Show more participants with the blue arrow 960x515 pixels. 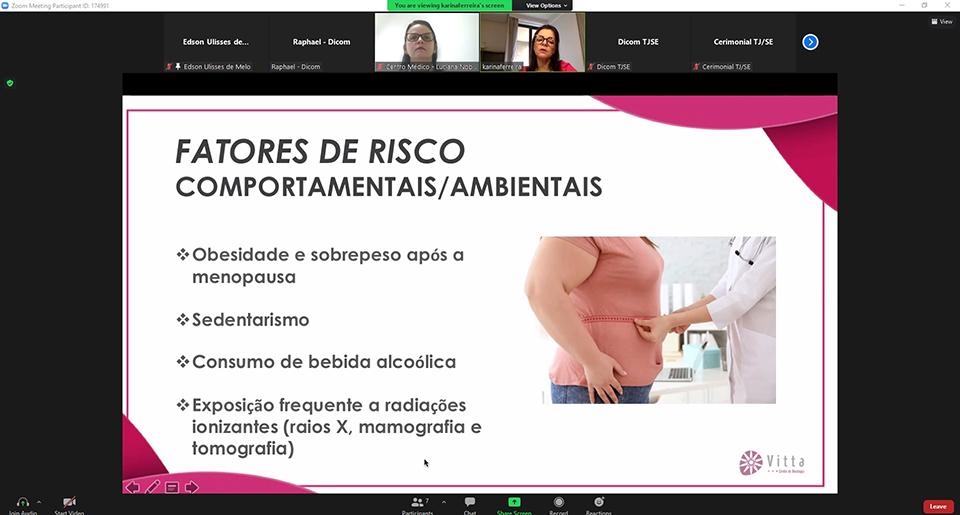[x=810, y=42]
